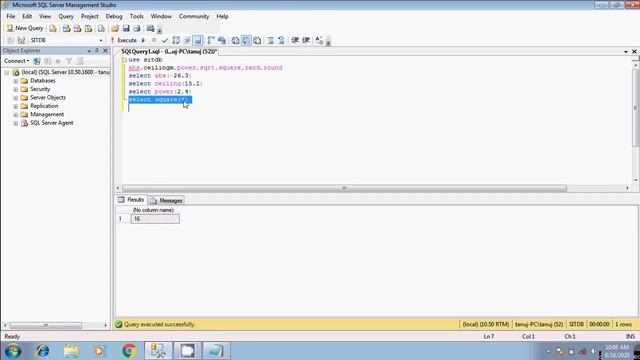Collapse the (local) SQL Server node
The image size is (640, 360).
7,72
